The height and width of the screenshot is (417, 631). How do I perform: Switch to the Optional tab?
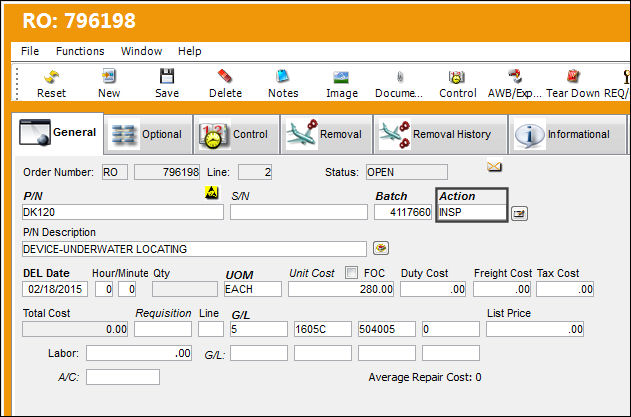point(148,134)
